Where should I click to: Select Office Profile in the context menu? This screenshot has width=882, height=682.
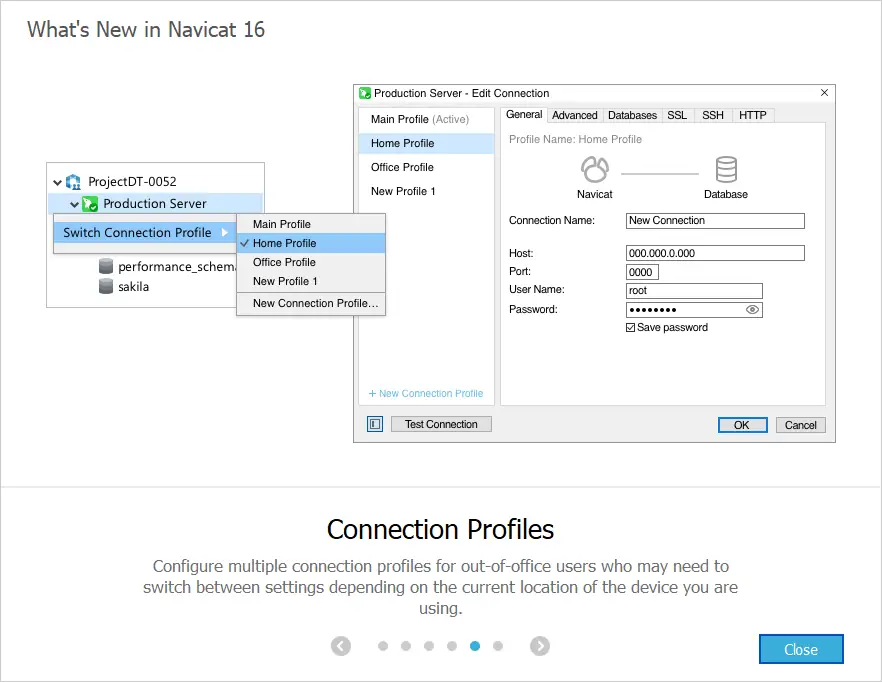pos(284,262)
